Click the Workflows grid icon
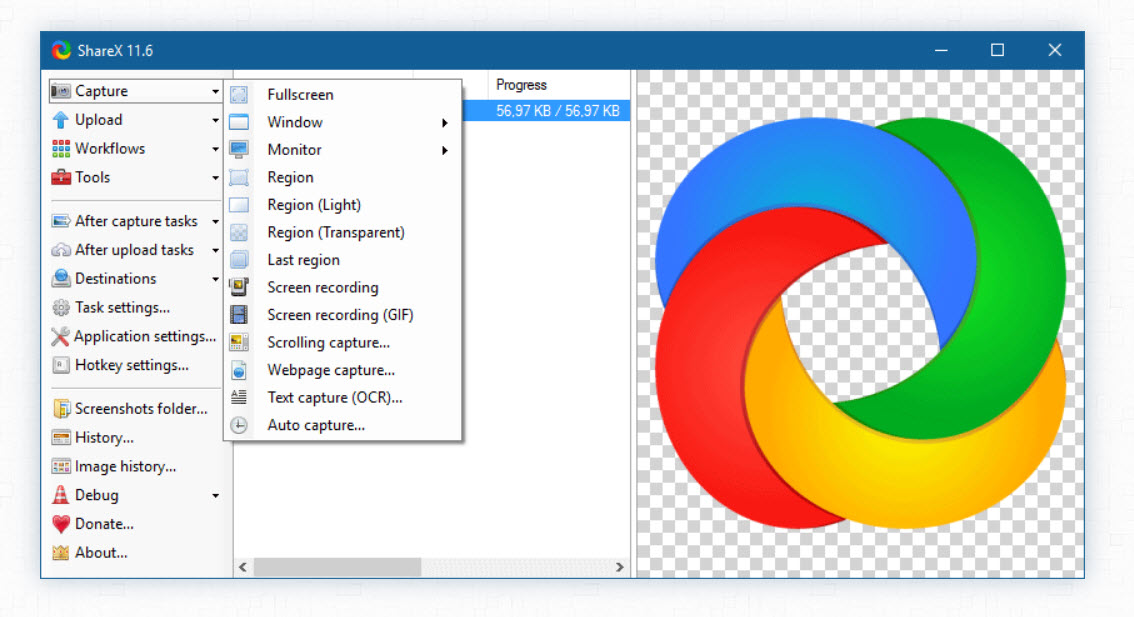The height and width of the screenshot is (617, 1134). pos(61,149)
